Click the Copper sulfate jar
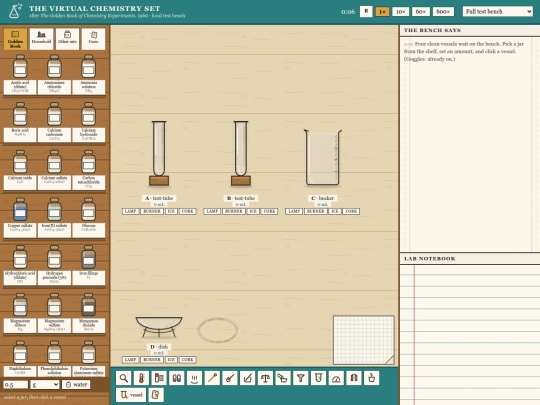 tap(20, 217)
